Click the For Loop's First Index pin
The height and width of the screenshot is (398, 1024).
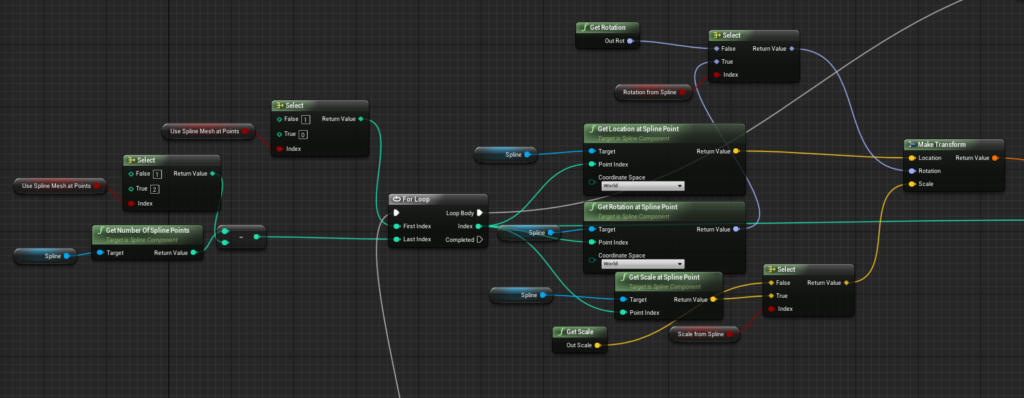pos(396,226)
